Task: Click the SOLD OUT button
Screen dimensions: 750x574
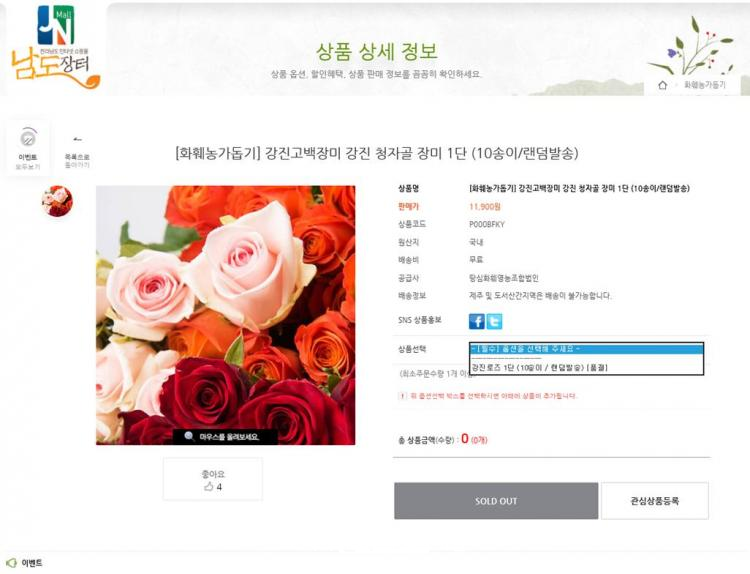Action: coord(495,501)
